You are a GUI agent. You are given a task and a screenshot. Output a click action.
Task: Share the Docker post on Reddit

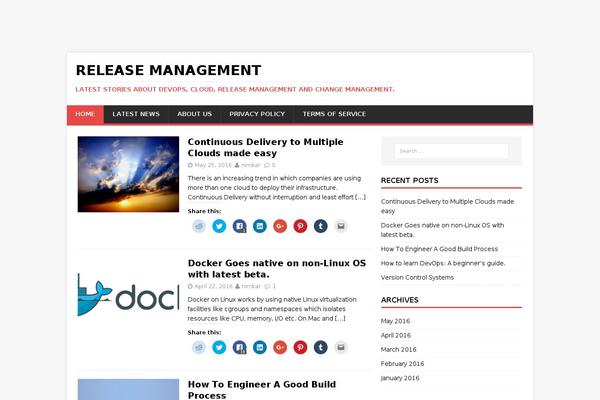pyautogui.click(x=199, y=348)
